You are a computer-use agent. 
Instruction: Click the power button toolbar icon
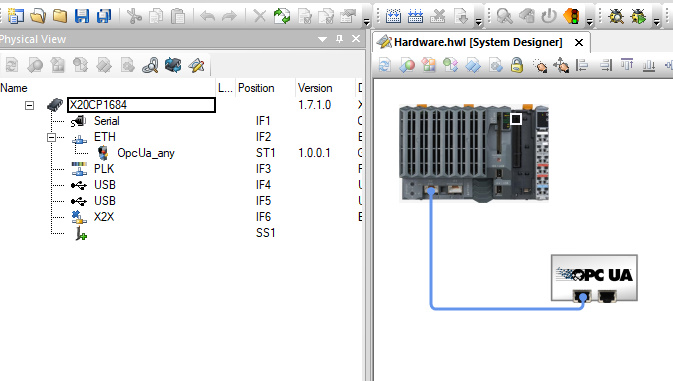click(x=549, y=16)
